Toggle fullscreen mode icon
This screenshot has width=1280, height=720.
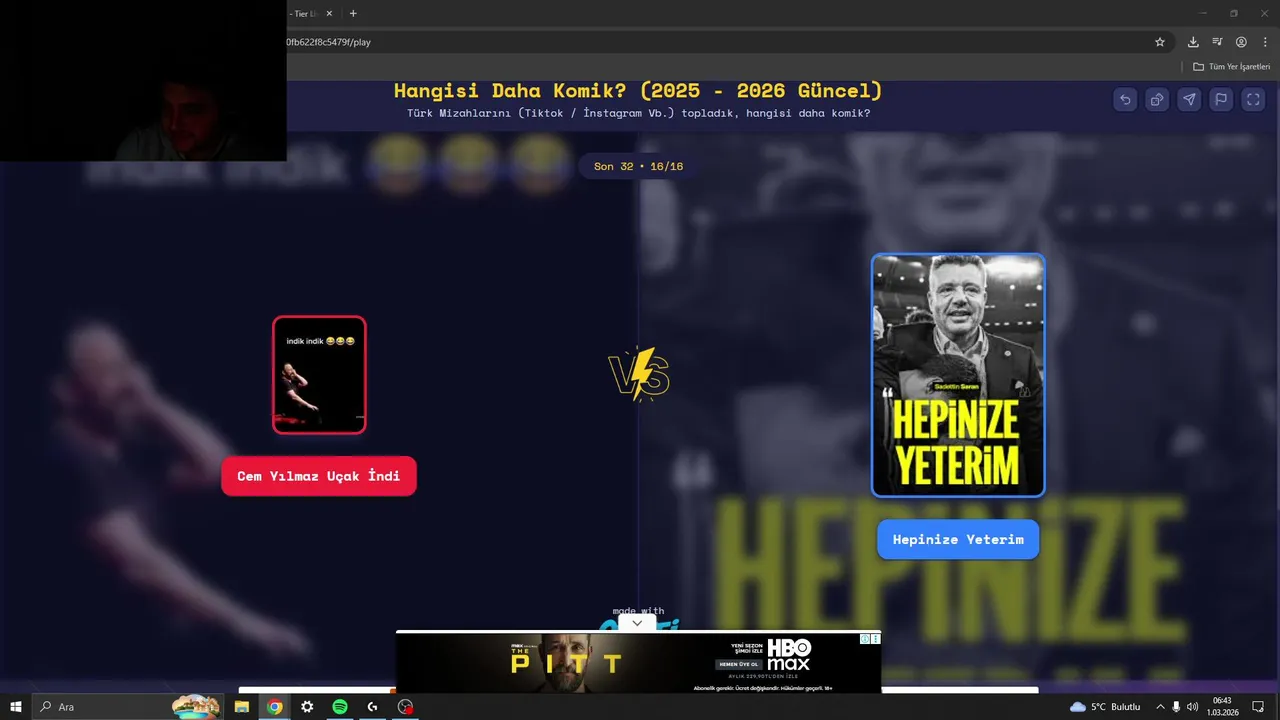point(1253,99)
